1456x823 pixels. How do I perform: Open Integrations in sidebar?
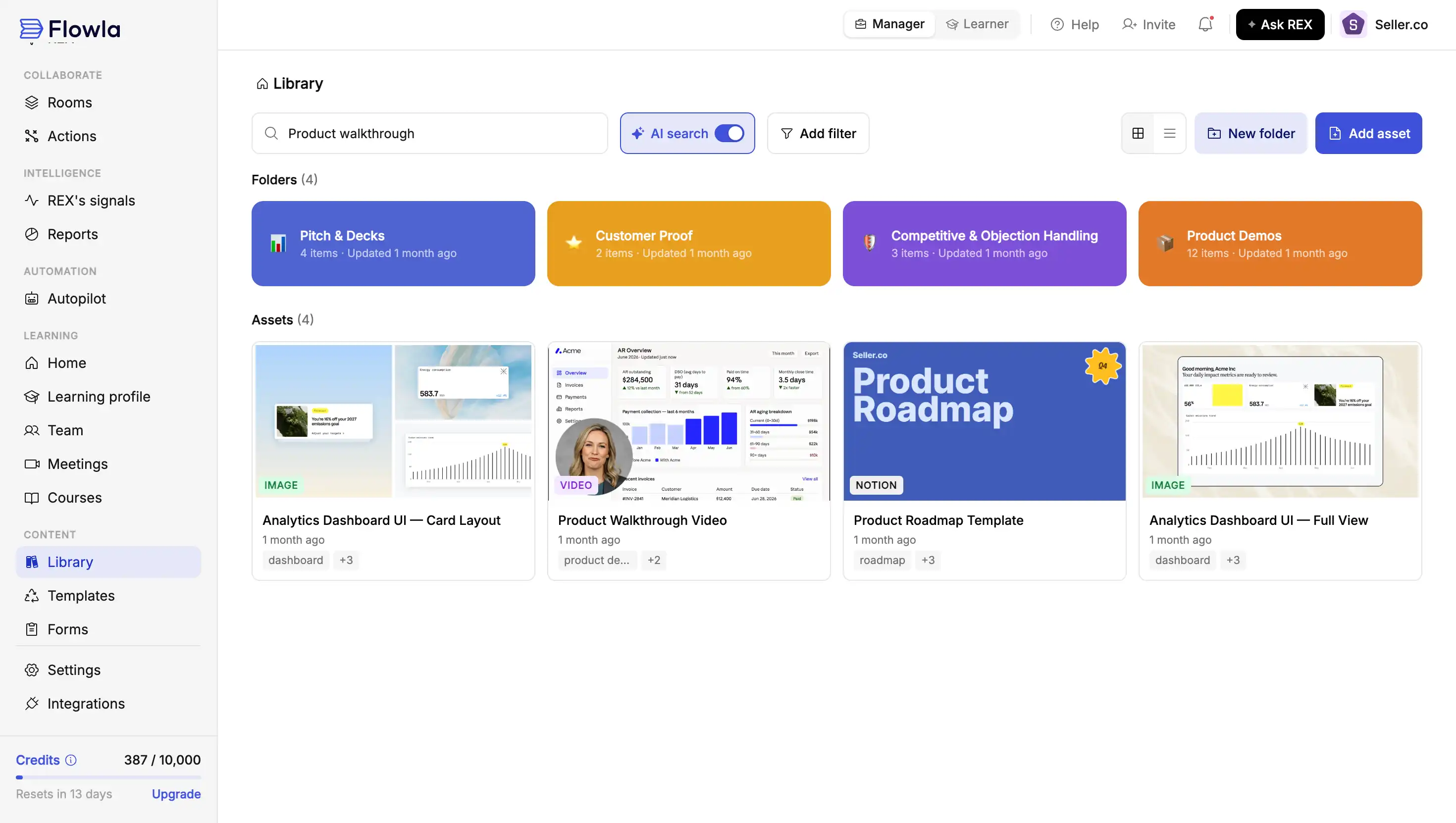108,704
